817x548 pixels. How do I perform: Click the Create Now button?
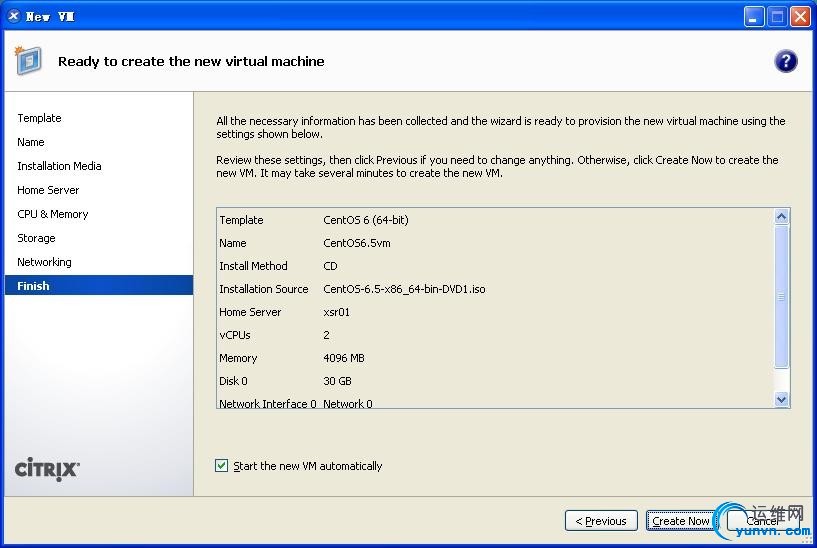pyautogui.click(x=680, y=521)
